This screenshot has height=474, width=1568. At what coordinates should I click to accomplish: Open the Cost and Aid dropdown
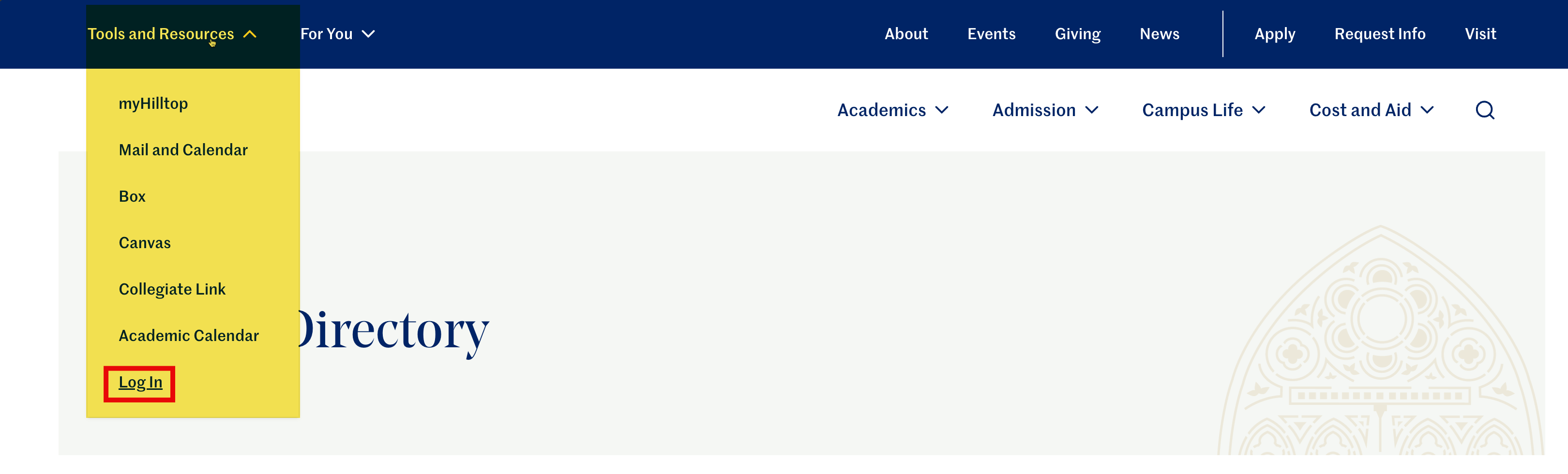pos(1371,110)
